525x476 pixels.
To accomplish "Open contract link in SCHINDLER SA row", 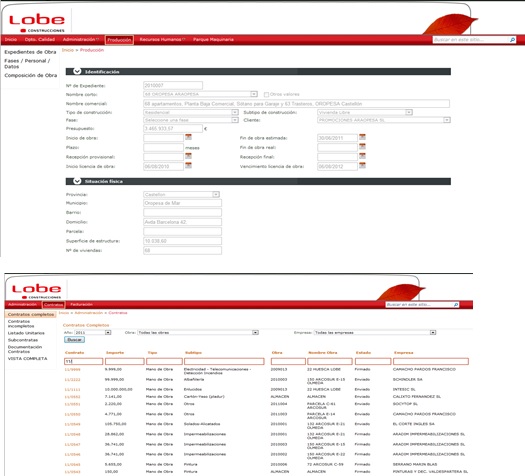I will click(72, 380).
